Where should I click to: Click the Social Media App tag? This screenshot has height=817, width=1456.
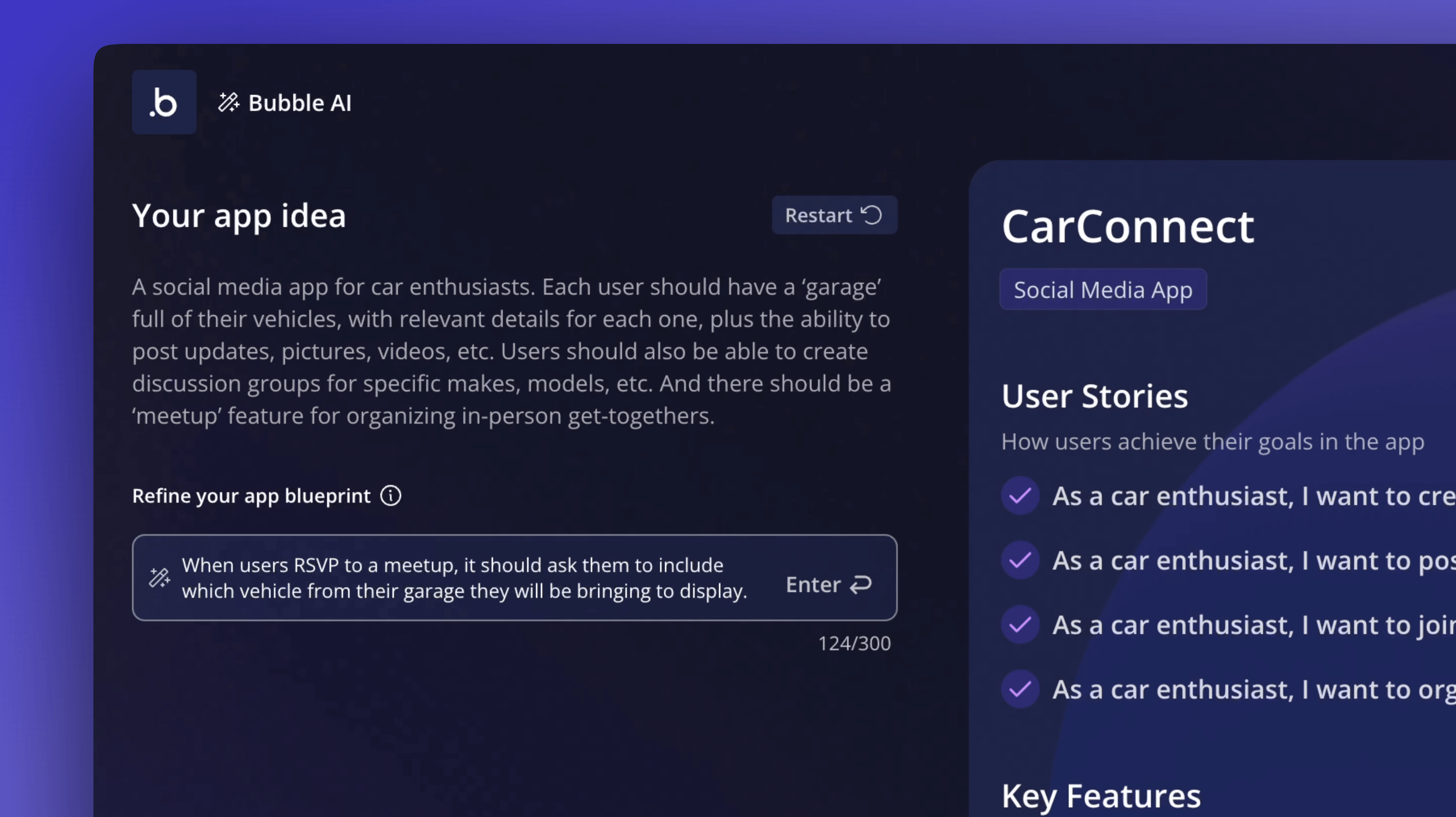pyautogui.click(x=1103, y=290)
